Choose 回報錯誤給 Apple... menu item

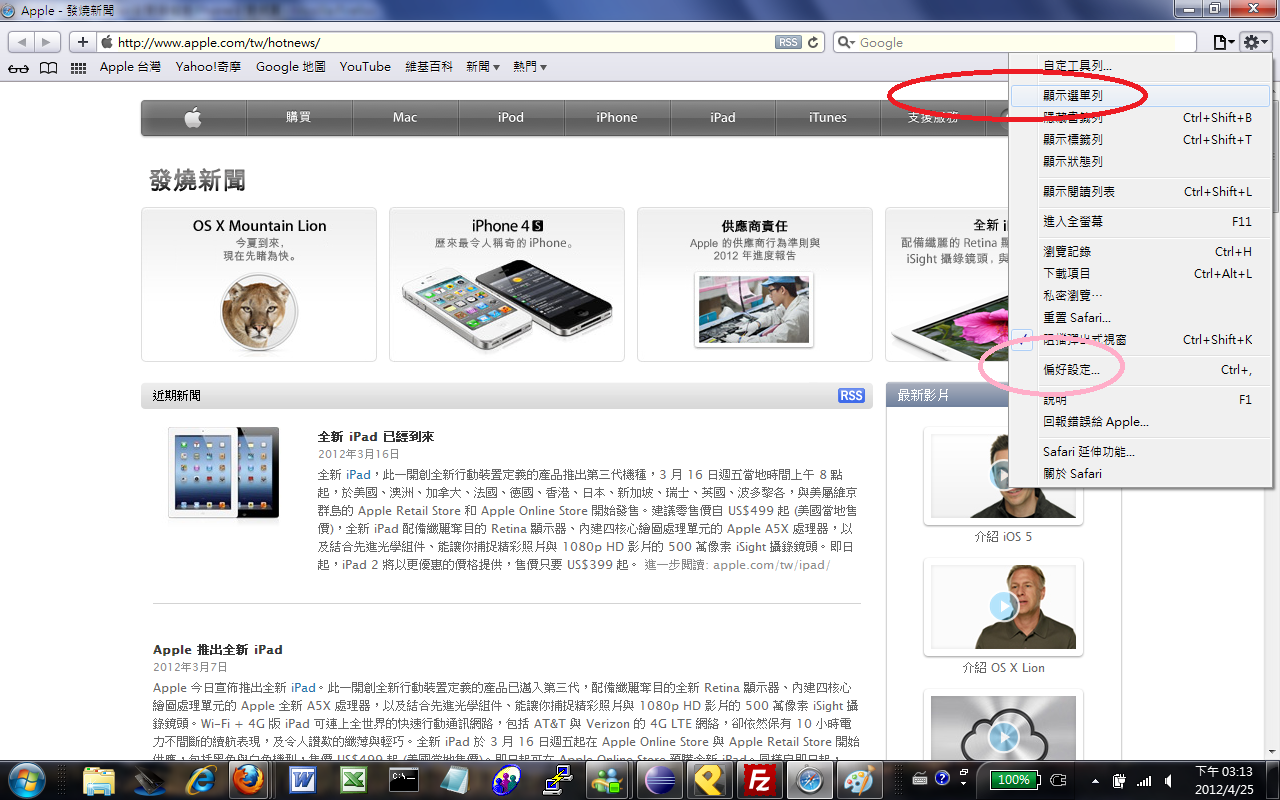pos(1140,422)
